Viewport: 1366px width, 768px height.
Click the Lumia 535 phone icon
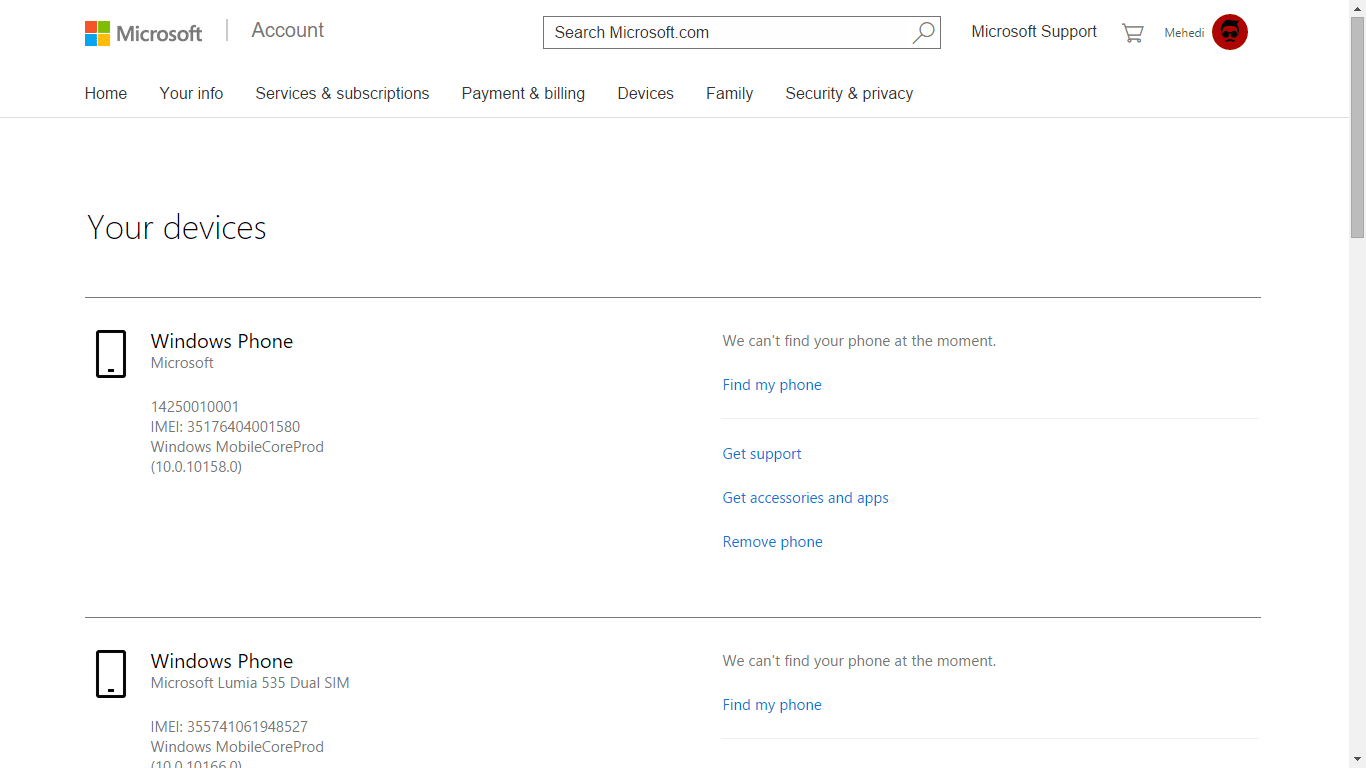[x=111, y=674]
